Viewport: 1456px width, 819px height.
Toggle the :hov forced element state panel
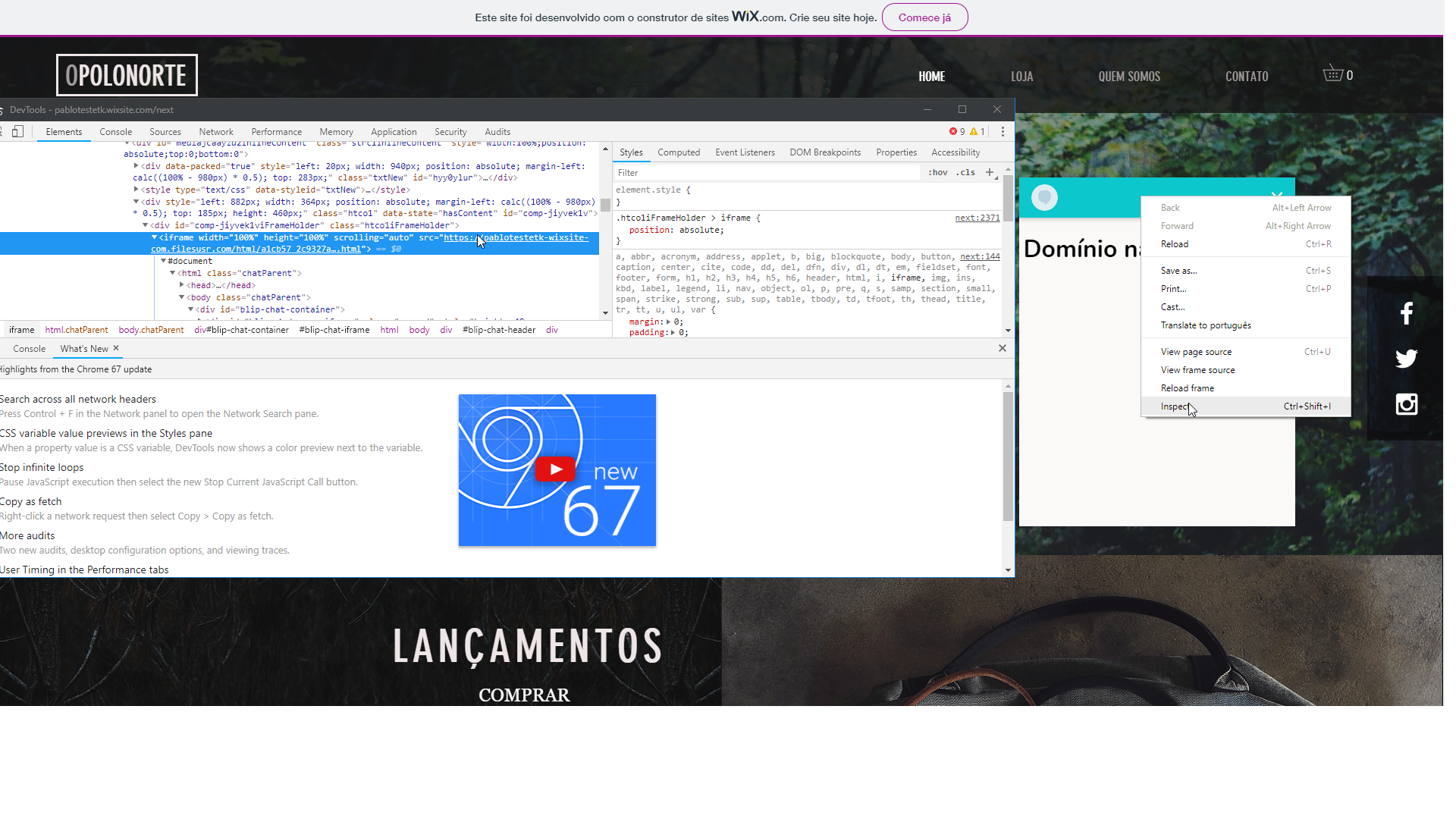click(x=938, y=172)
